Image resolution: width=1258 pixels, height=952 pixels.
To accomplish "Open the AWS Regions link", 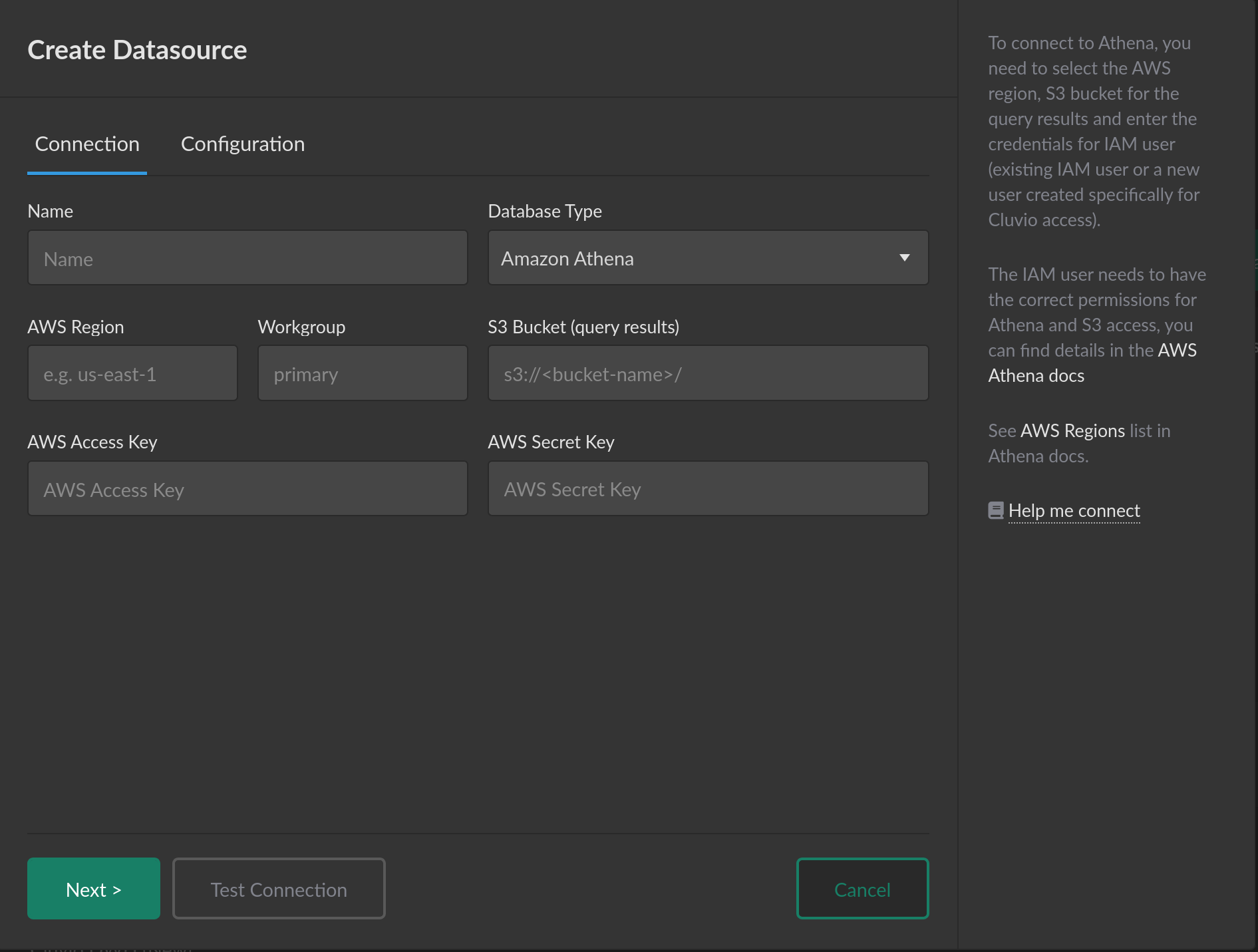I will coord(1072,431).
